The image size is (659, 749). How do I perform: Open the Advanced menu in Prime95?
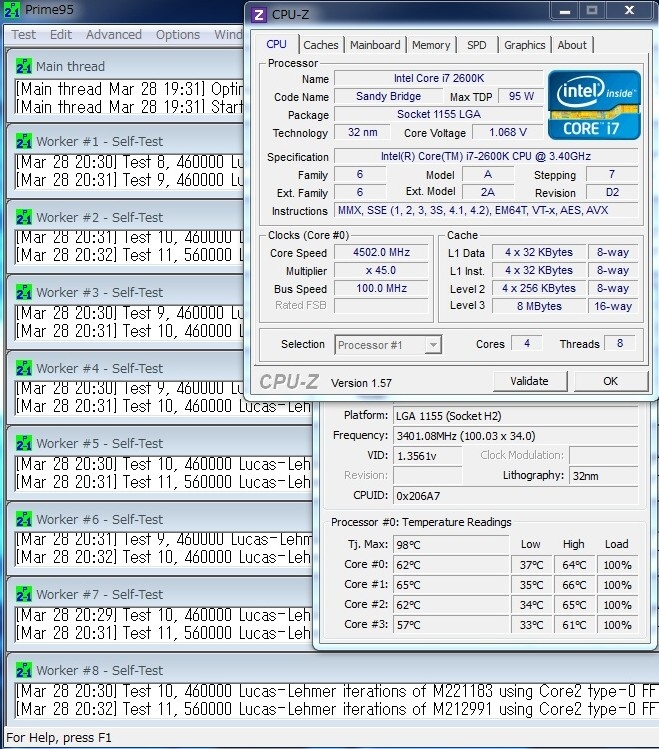[114, 35]
